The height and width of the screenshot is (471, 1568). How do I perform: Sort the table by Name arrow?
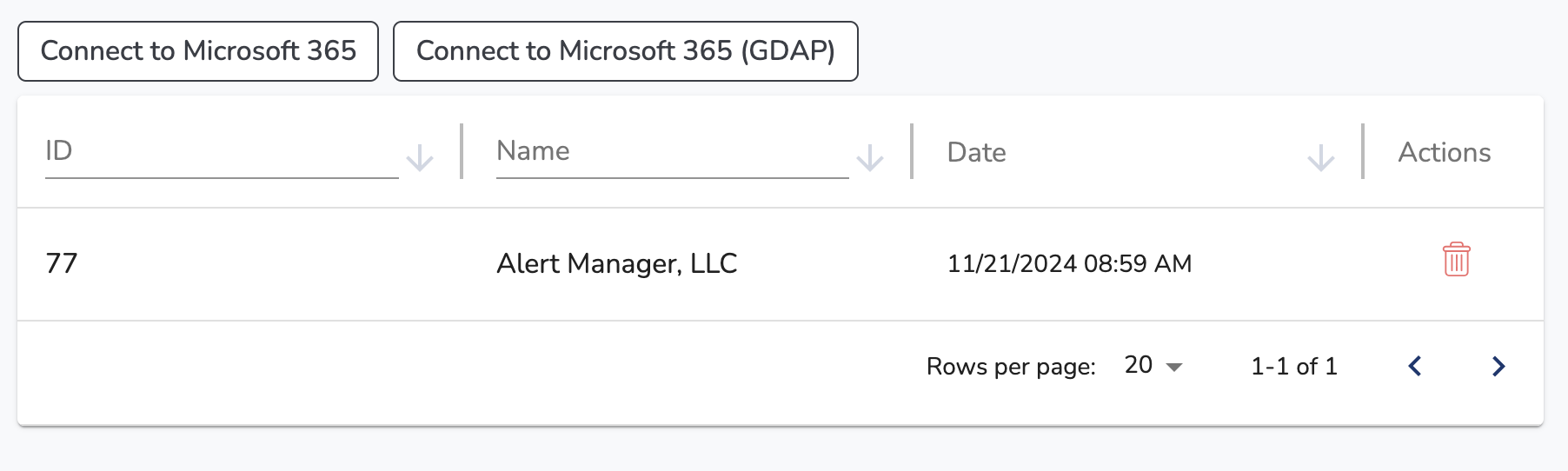click(x=870, y=158)
